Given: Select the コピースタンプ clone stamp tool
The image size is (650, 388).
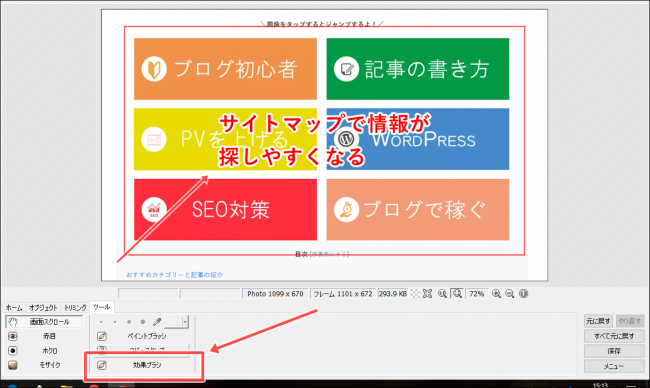Looking at the screenshot, I should 142,349.
